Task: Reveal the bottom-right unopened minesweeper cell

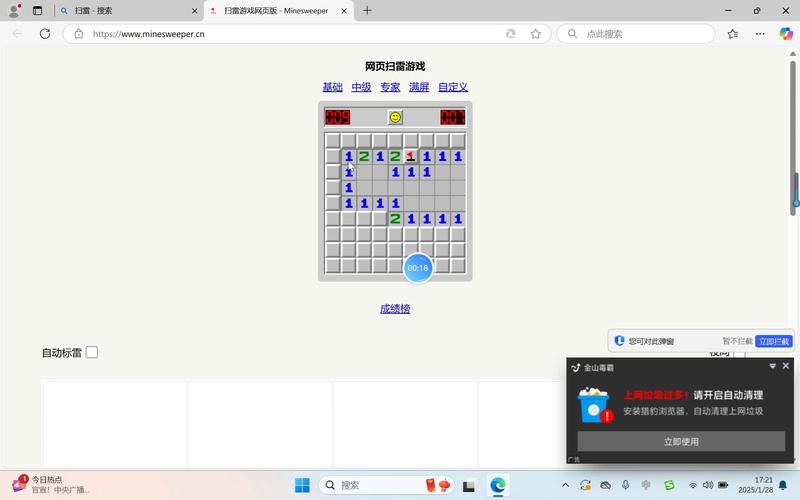Action: click(x=458, y=265)
